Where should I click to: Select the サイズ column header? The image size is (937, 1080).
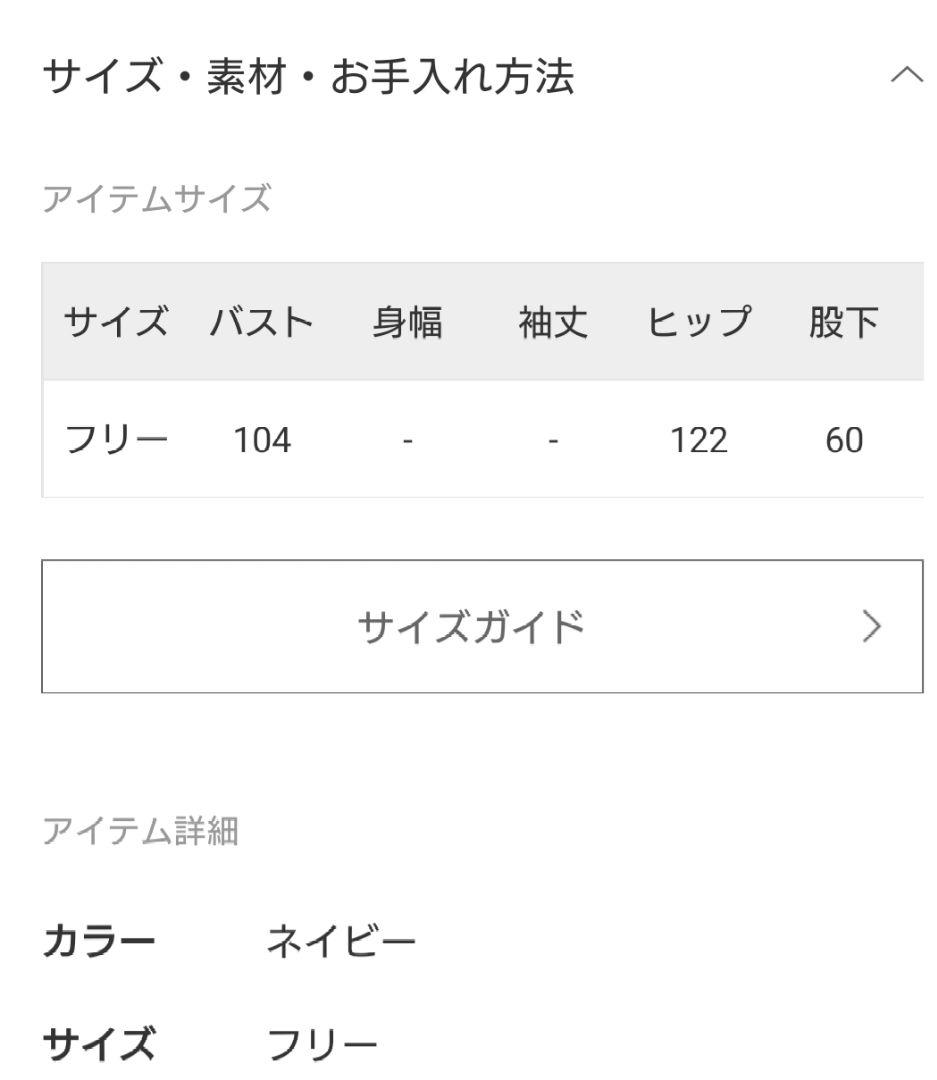coord(116,322)
